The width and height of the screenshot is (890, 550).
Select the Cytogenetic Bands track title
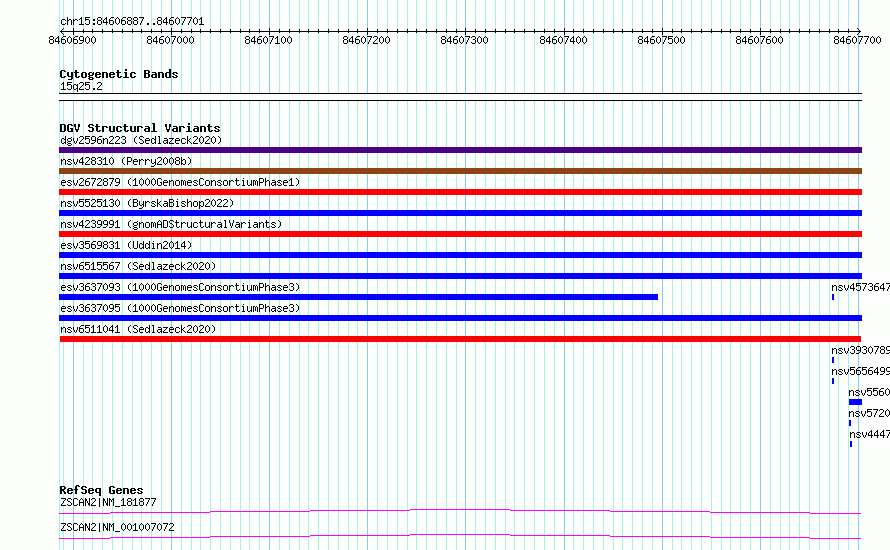pyautogui.click(x=119, y=74)
